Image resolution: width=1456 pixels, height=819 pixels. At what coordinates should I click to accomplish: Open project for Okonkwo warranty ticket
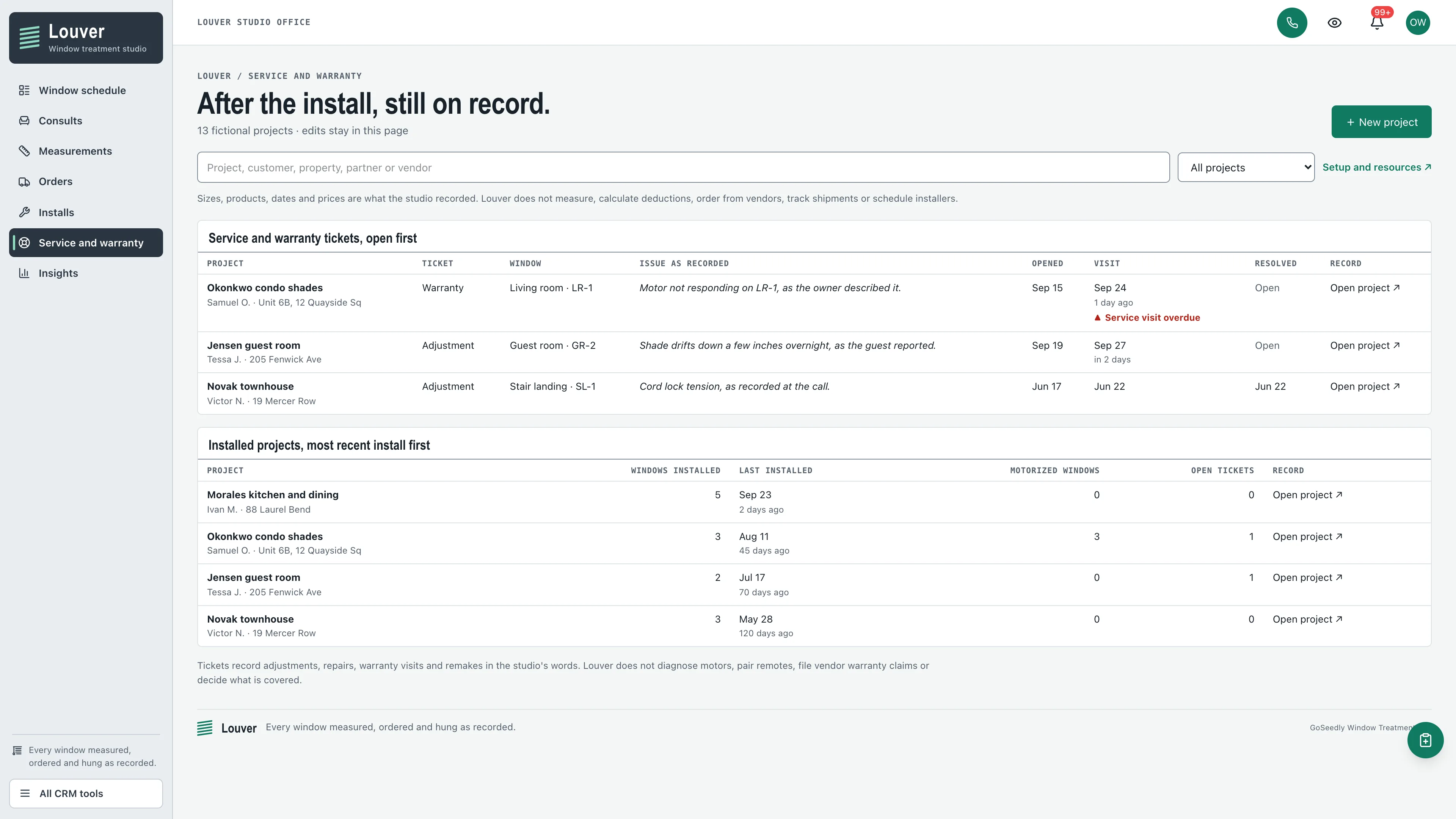pos(1365,288)
